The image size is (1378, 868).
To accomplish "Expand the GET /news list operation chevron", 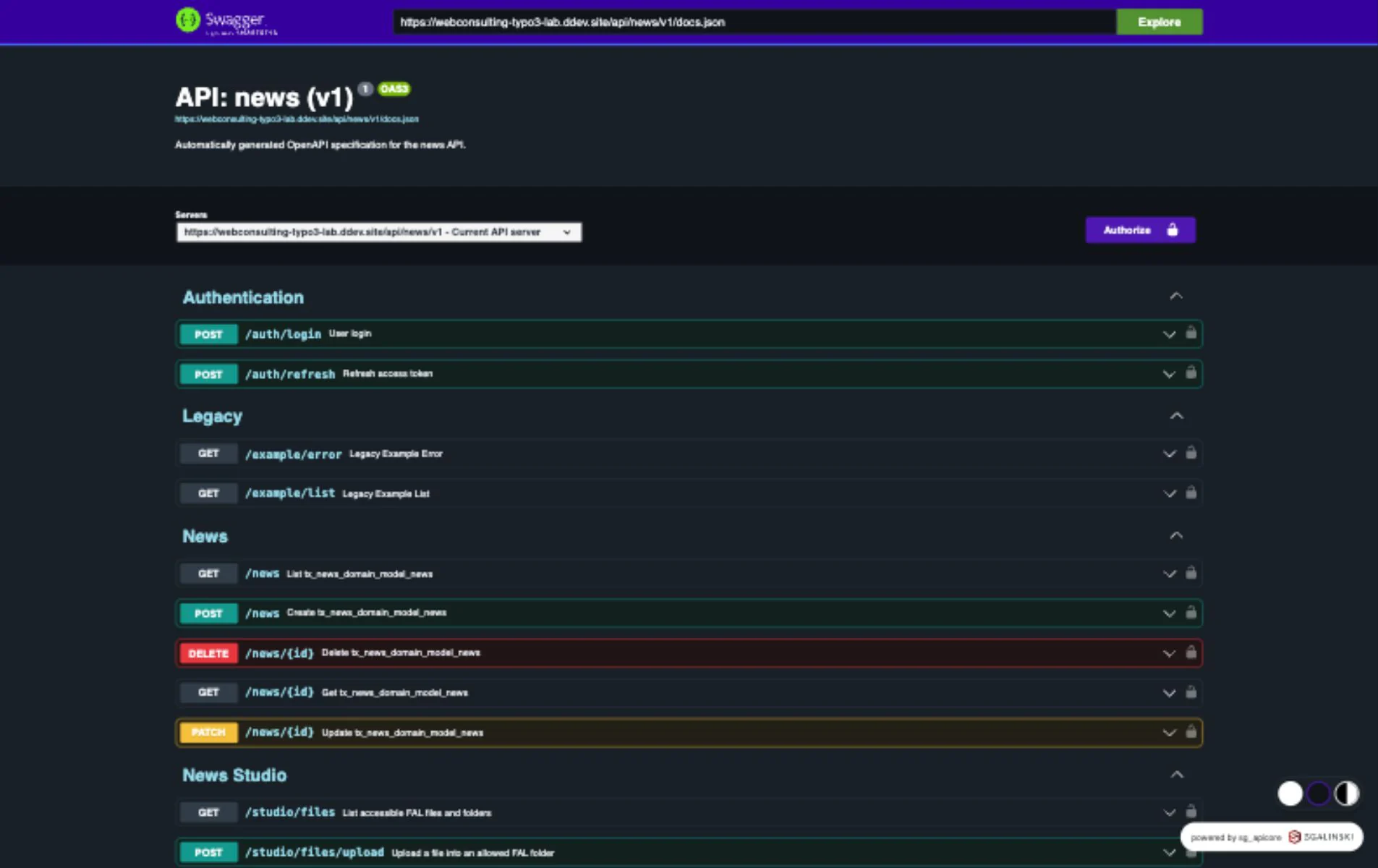I will [1169, 574].
